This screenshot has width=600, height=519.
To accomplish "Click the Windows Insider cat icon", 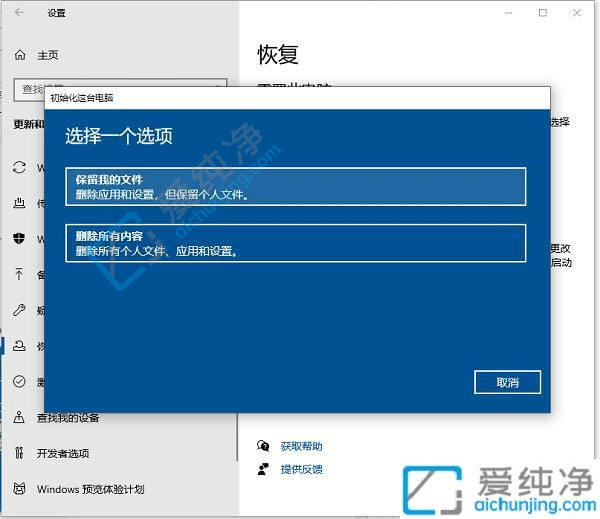I will [19, 489].
